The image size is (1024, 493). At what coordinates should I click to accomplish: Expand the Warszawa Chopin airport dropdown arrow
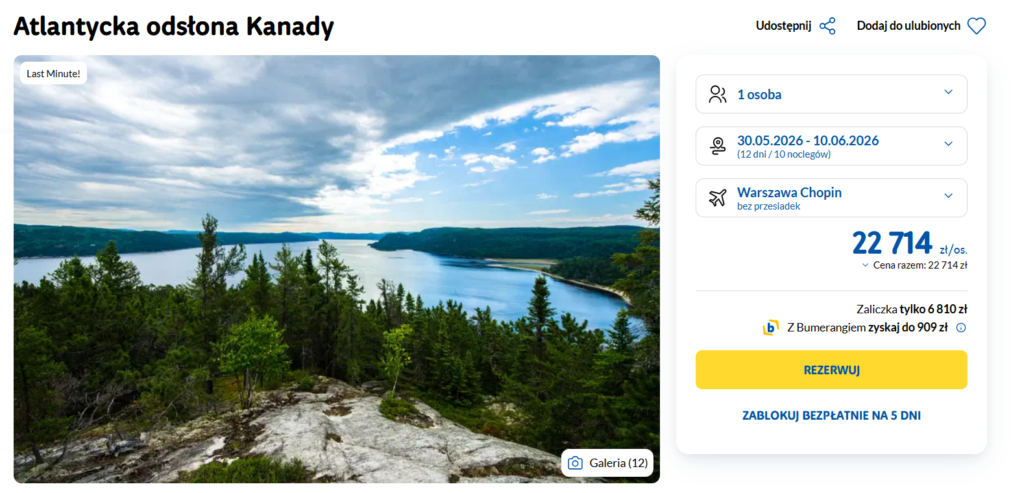point(948,196)
